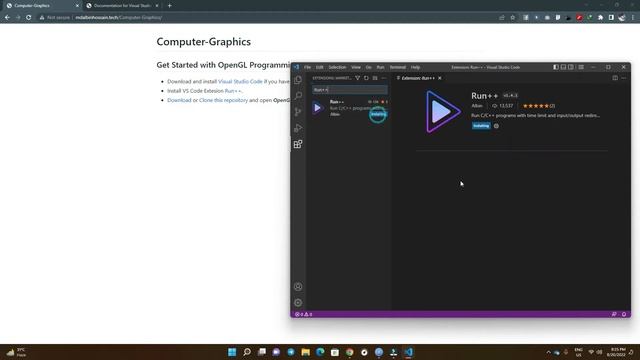Open the Edit menu in VS Code

[320, 67]
